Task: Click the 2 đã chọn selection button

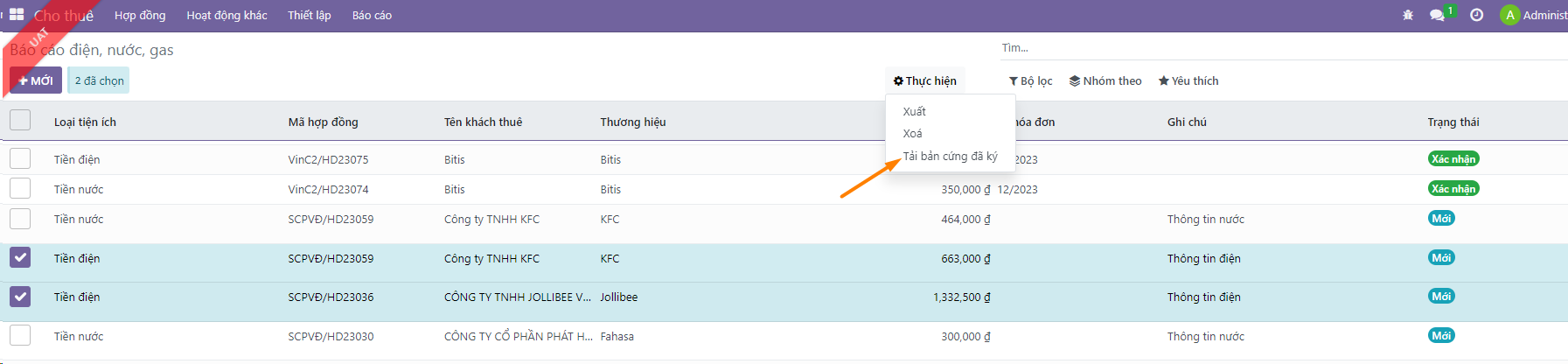Action: pyautogui.click(x=99, y=80)
